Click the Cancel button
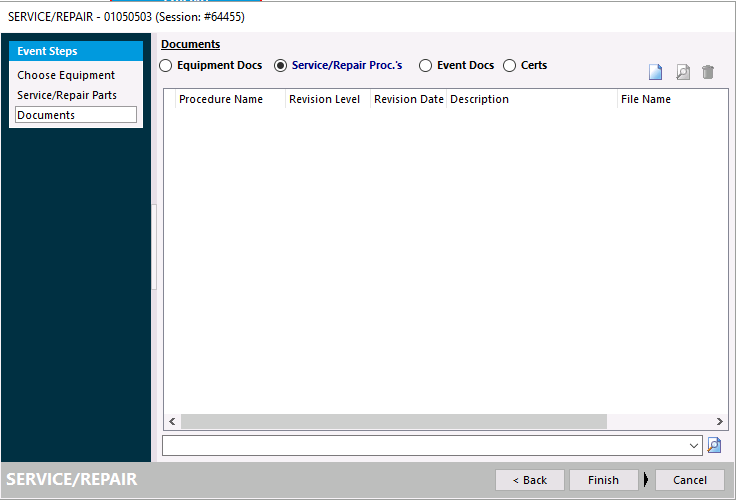 point(690,480)
